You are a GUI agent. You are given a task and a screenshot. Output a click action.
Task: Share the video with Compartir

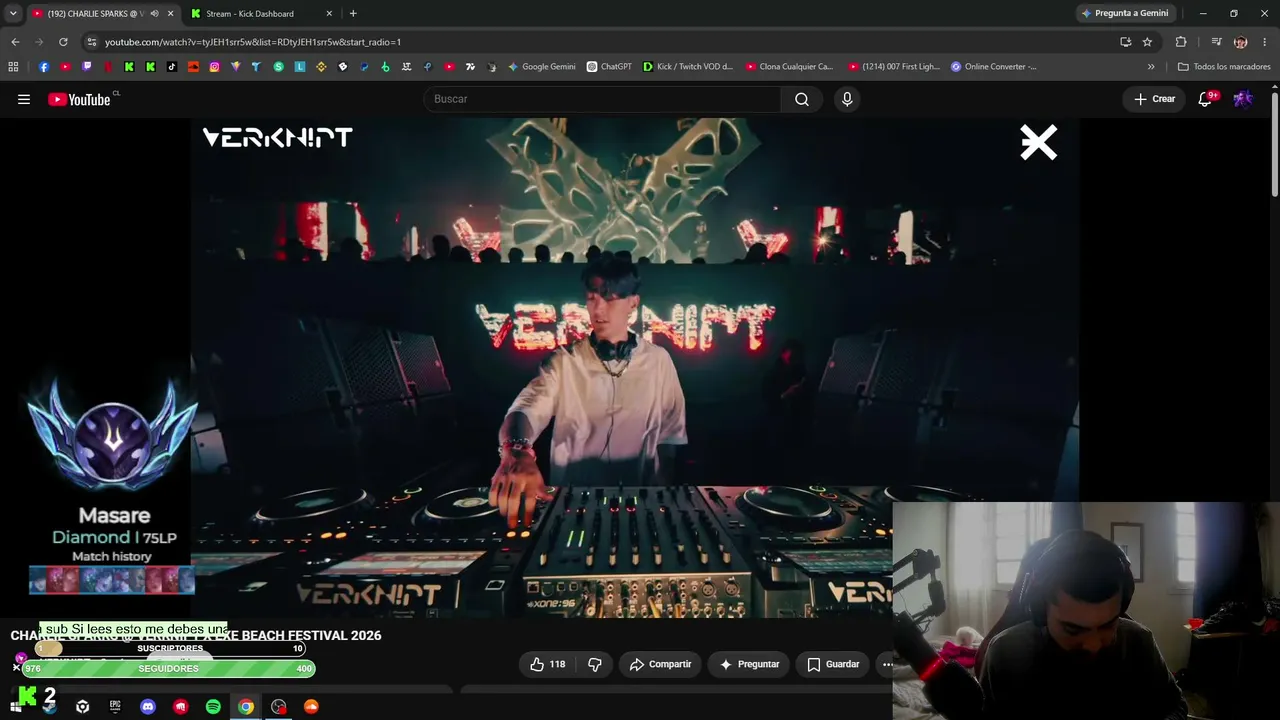[x=661, y=664]
